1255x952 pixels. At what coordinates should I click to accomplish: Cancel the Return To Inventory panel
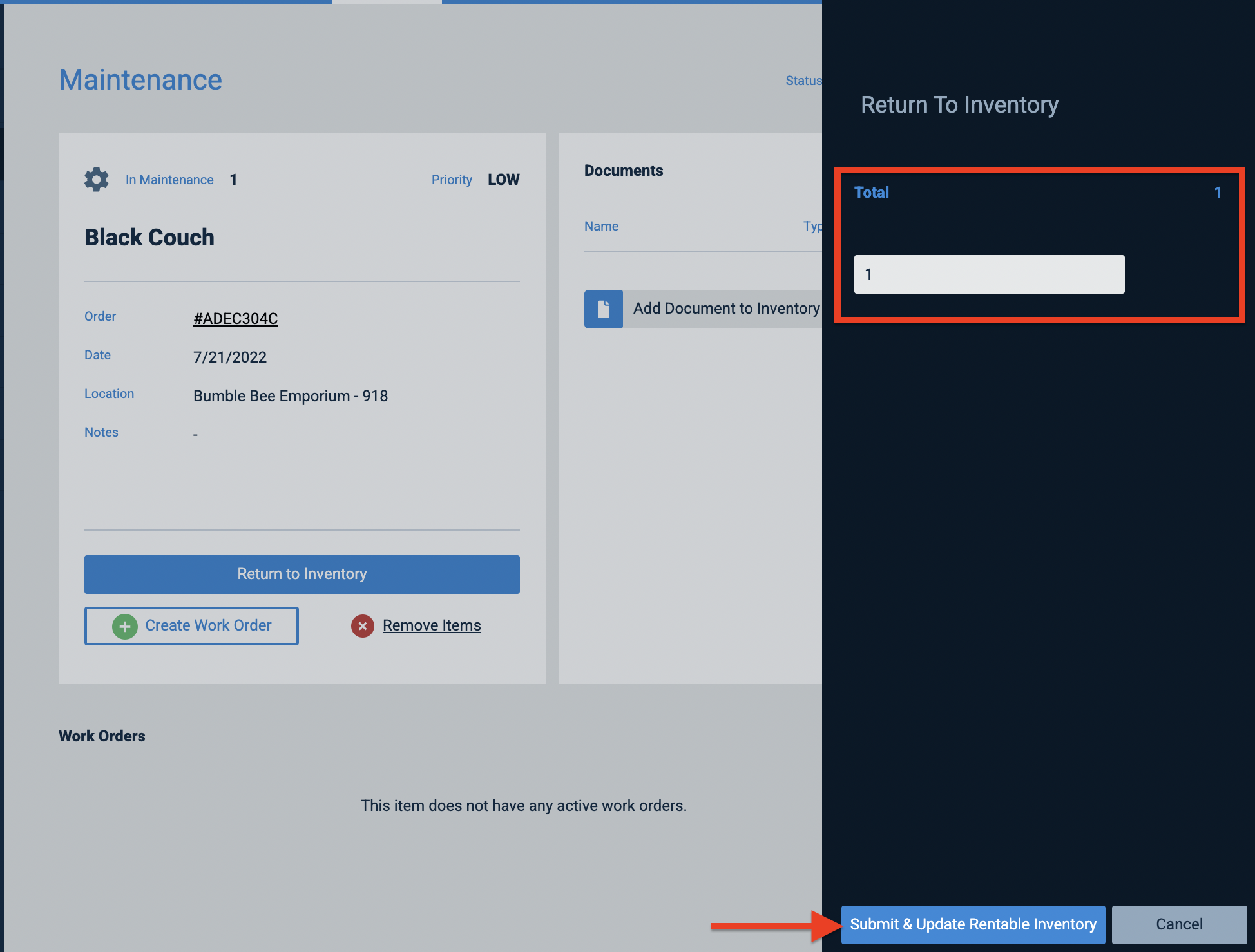(1179, 924)
